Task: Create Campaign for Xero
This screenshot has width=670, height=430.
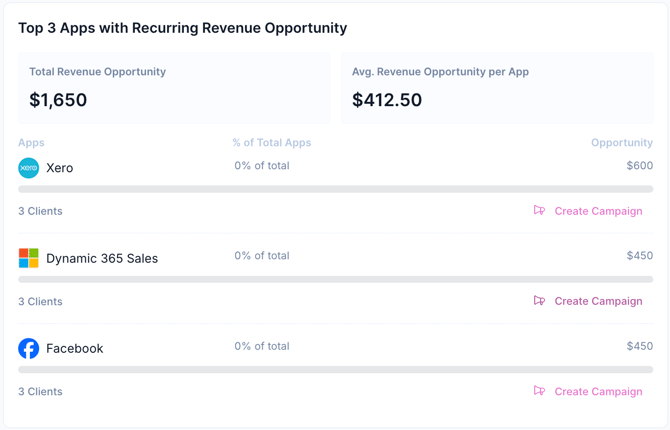Action: click(x=598, y=211)
